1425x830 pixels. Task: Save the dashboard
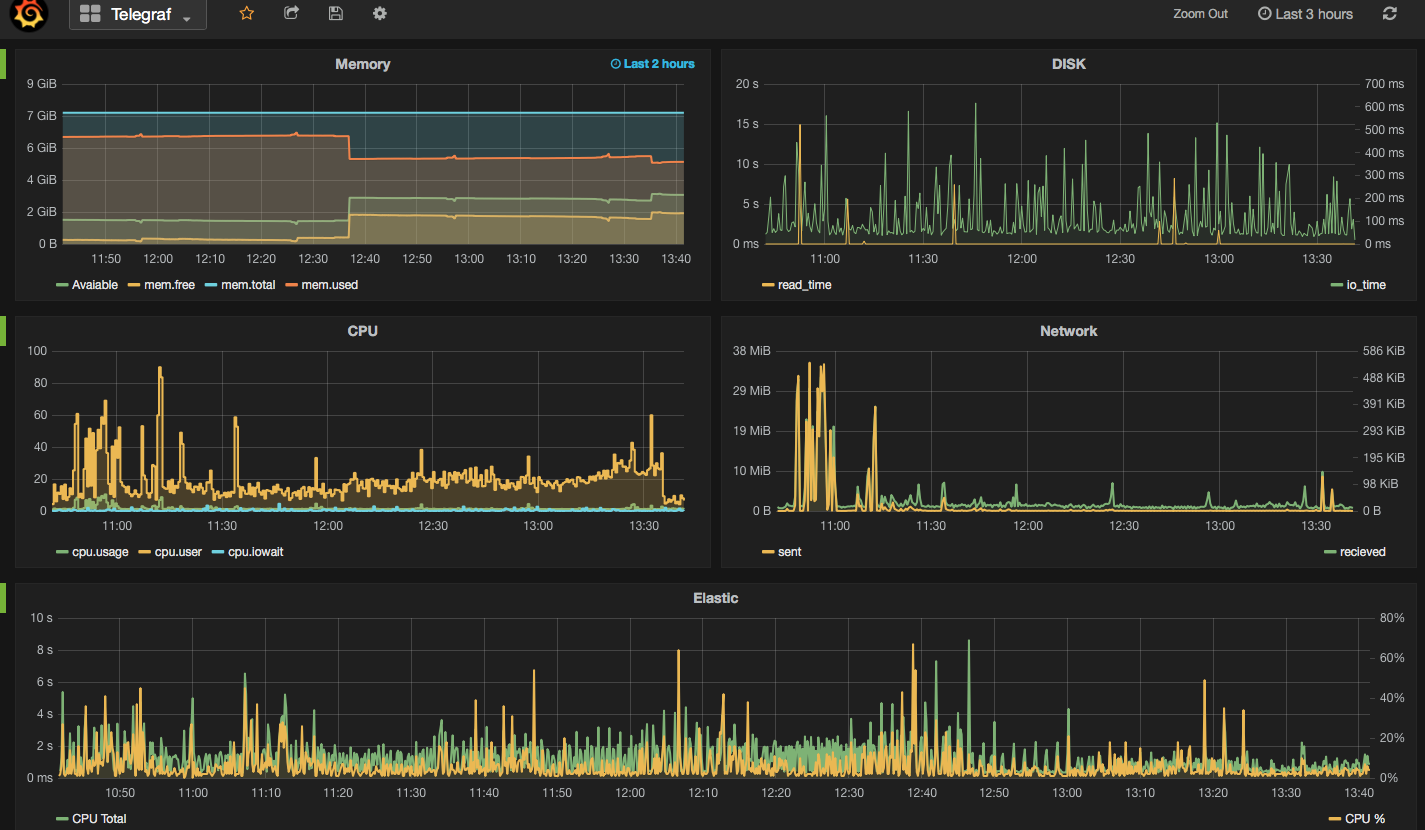335,14
